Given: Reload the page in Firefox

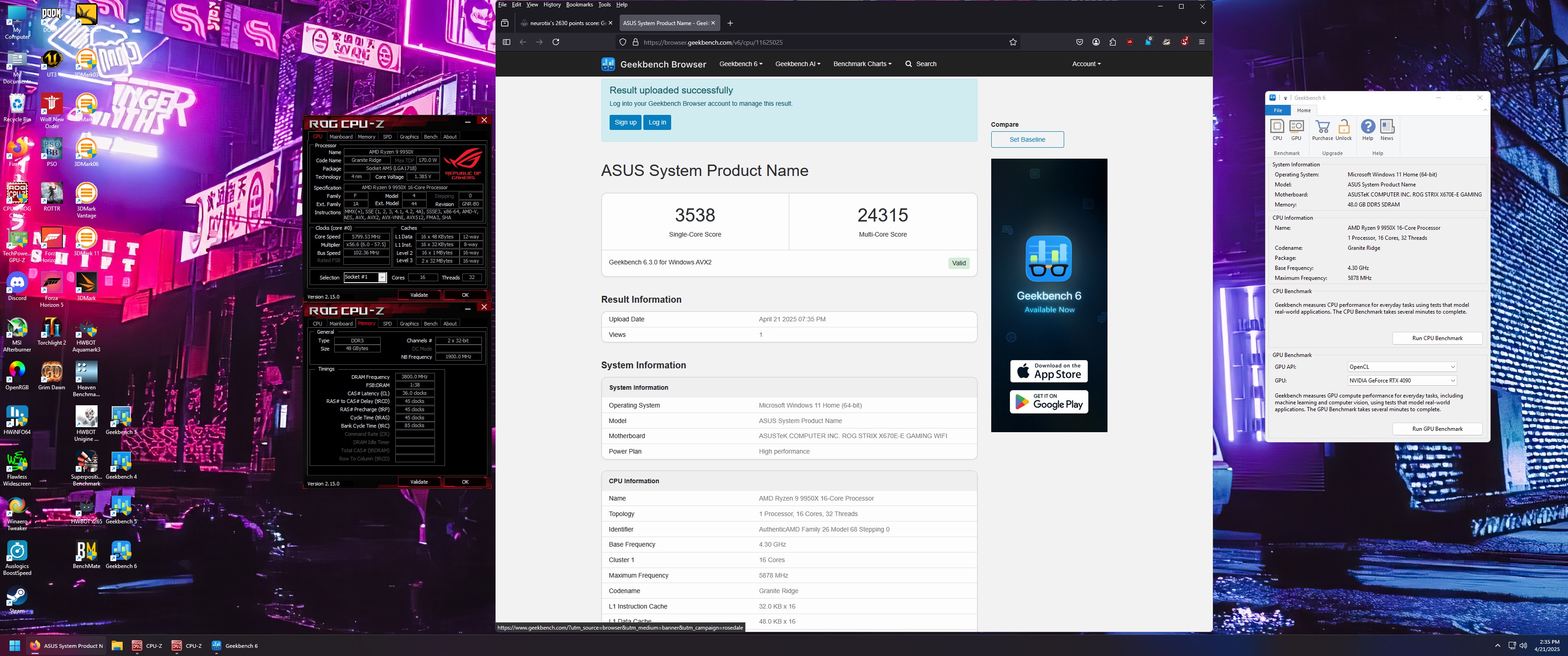Looking at the screenshot, I should 555,42.
